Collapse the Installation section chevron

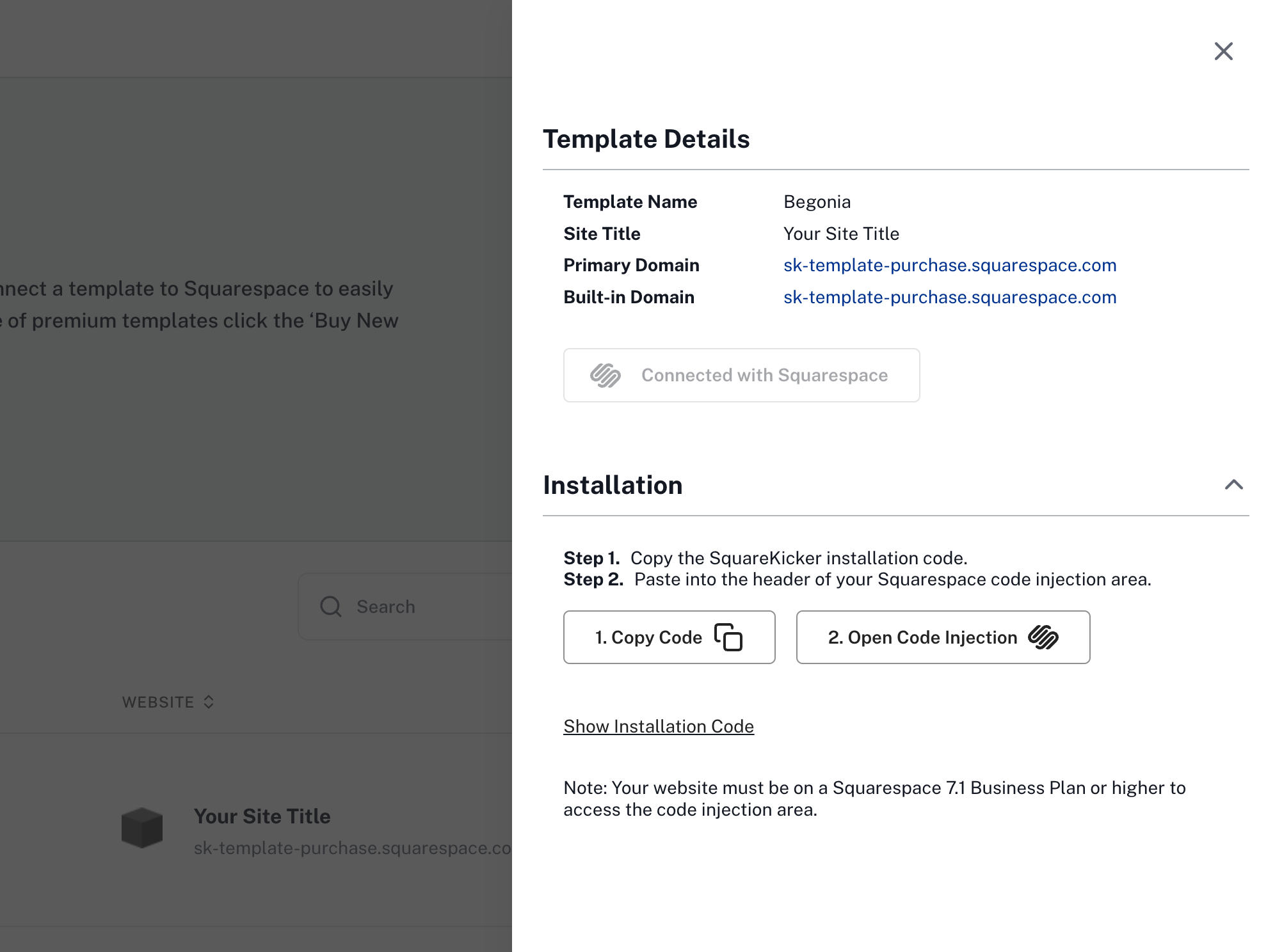1233,485
